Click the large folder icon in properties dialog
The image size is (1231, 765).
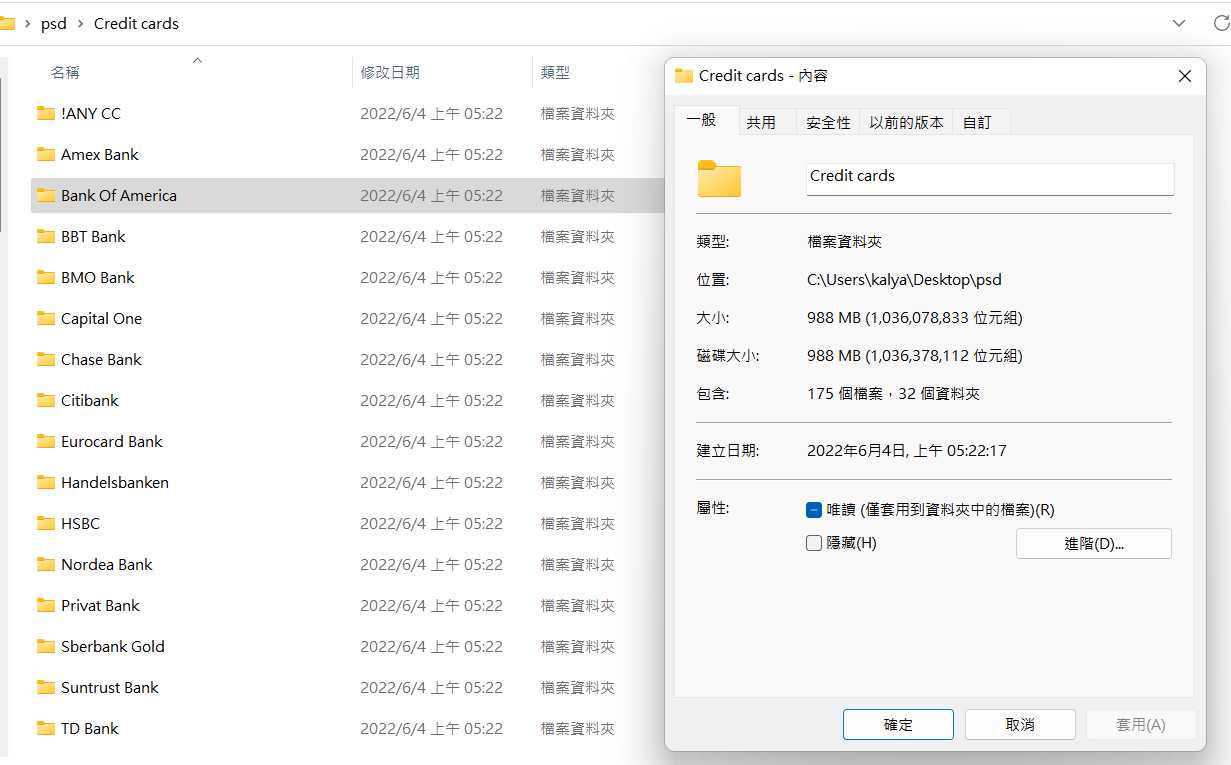719,178
